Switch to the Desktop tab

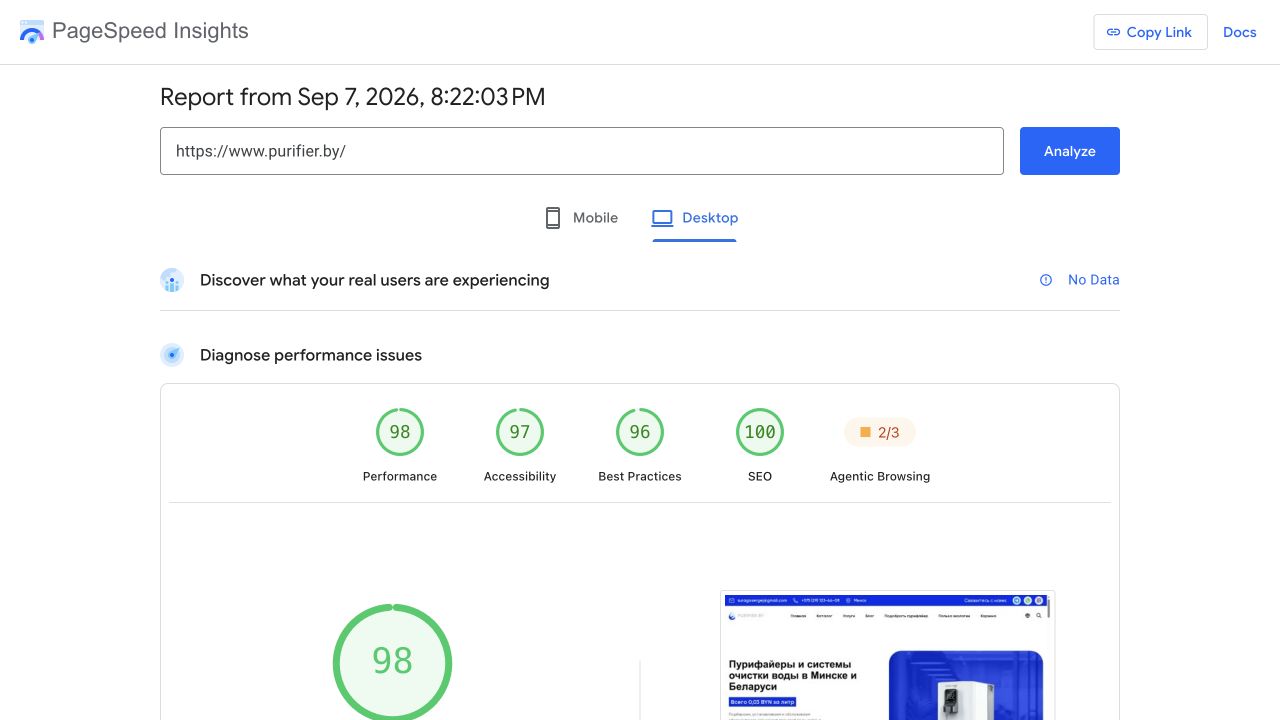click(695, 218)
